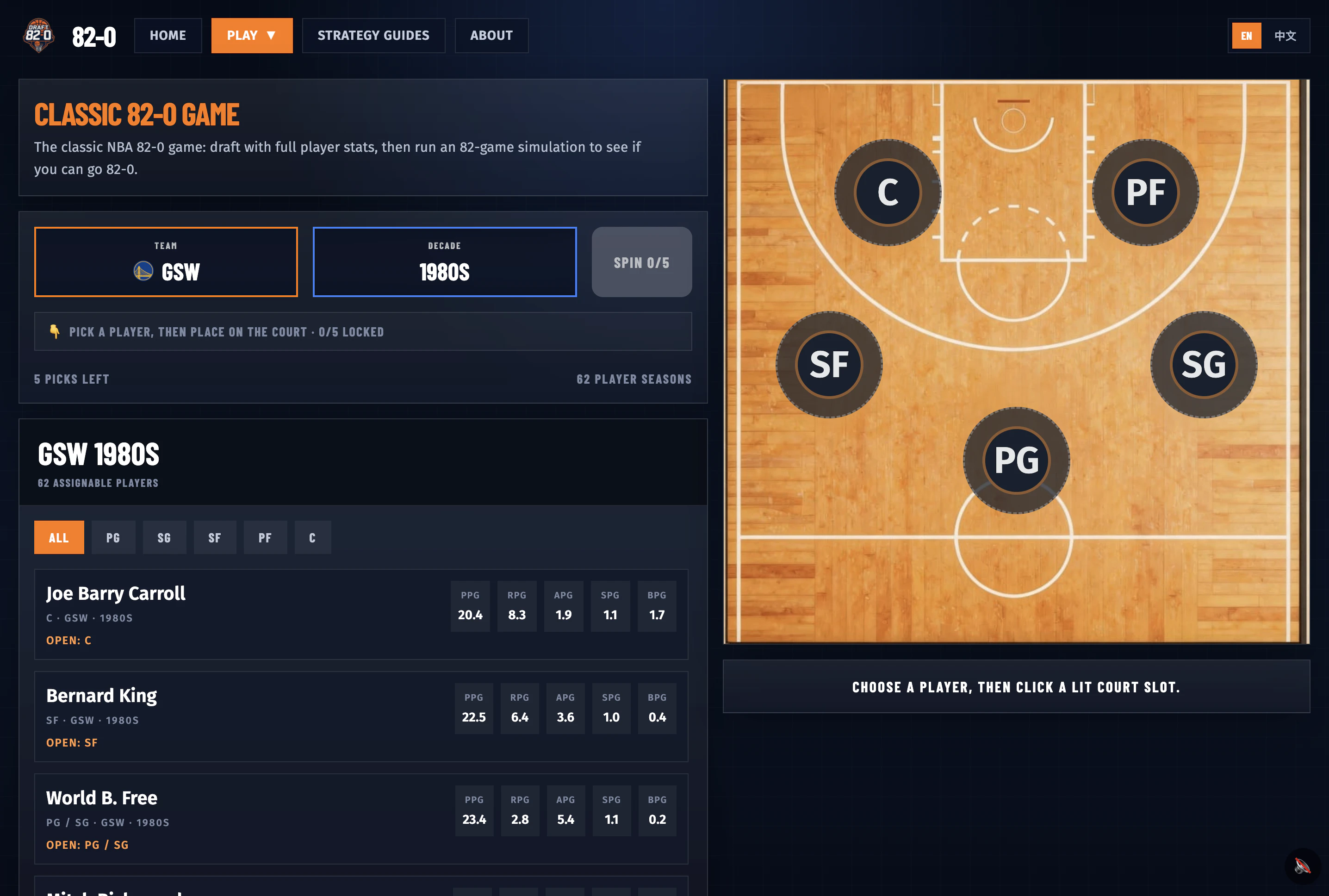Click the 82-0 site title

[x=94, y=37]
